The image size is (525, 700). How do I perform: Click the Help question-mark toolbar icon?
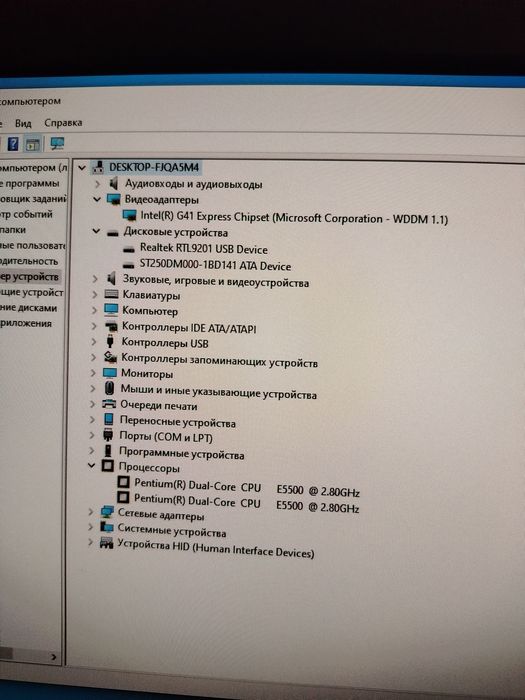13,144
